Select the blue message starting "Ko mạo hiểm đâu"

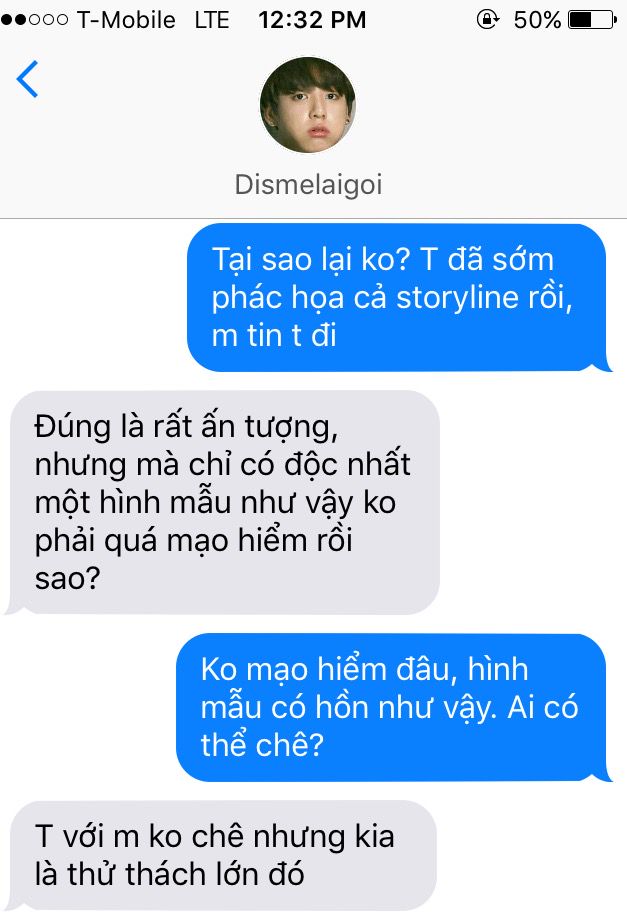pos(393,707)
